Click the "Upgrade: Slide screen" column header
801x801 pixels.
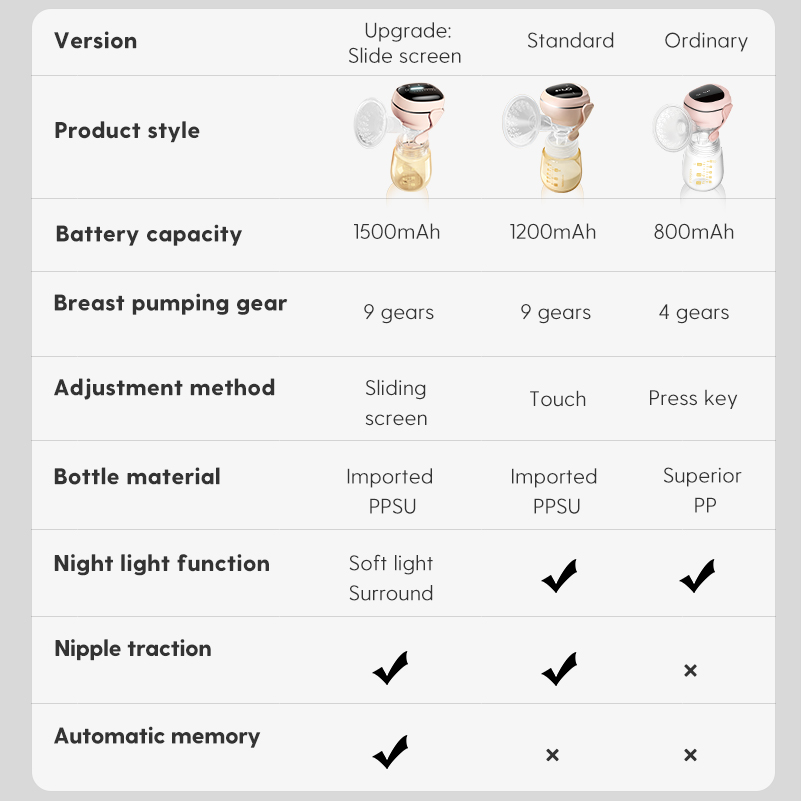pos(405,44)
